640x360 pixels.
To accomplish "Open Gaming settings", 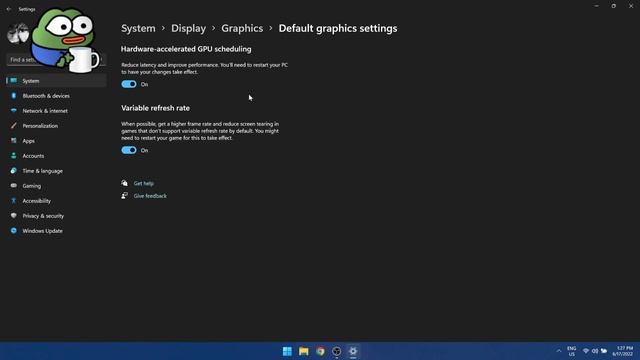I will pyautogui.click(x=56, y=186).
